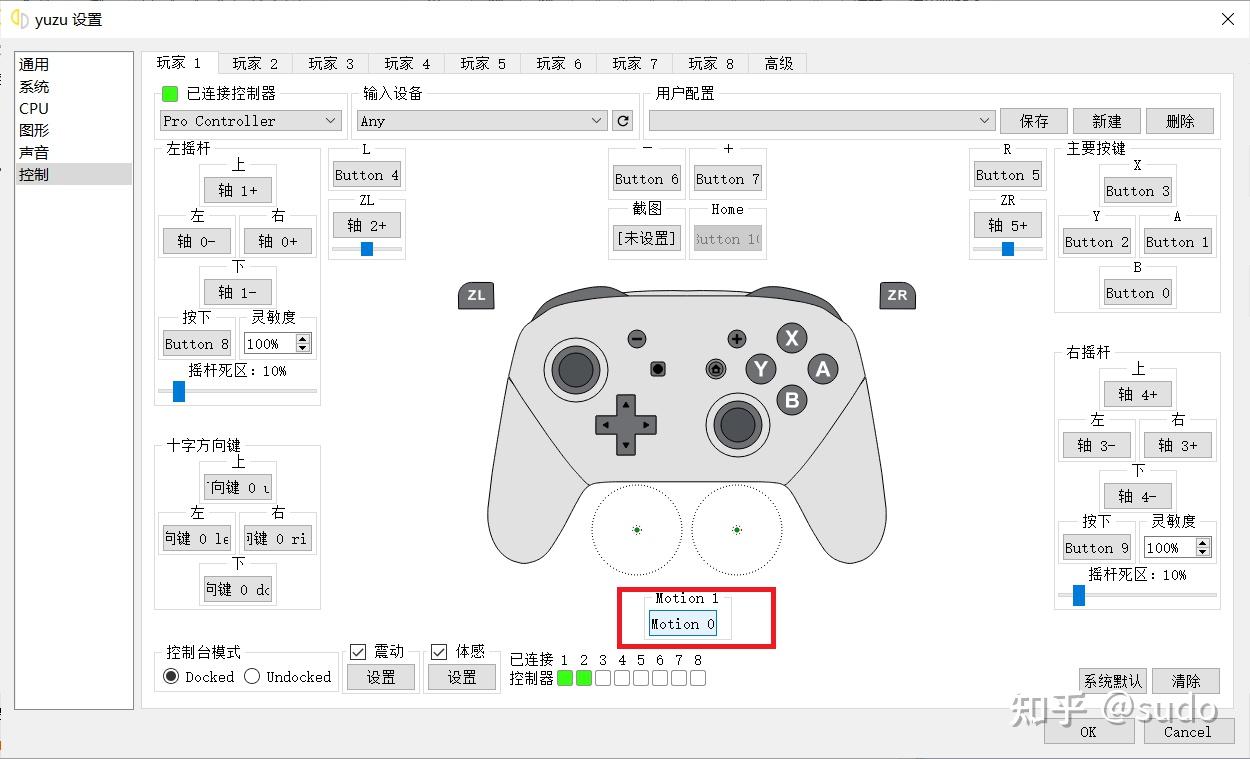The height and width of the screenshot is (759, 1250).
Task: Click the X button on the controller diagram
Action: 791,338
